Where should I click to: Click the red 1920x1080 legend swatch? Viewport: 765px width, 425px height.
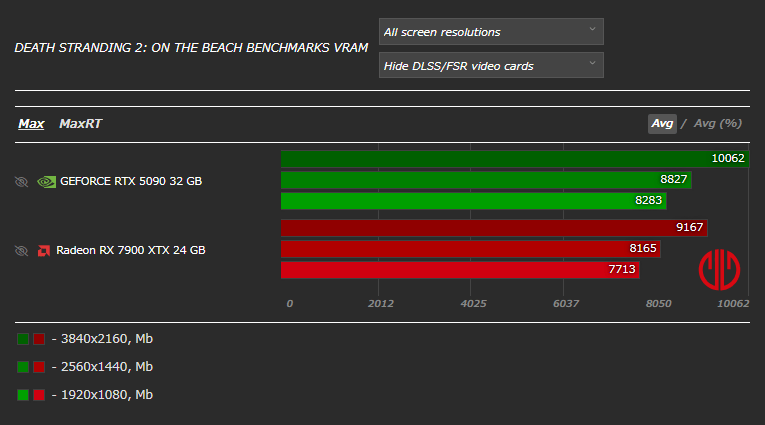[39, 395]
